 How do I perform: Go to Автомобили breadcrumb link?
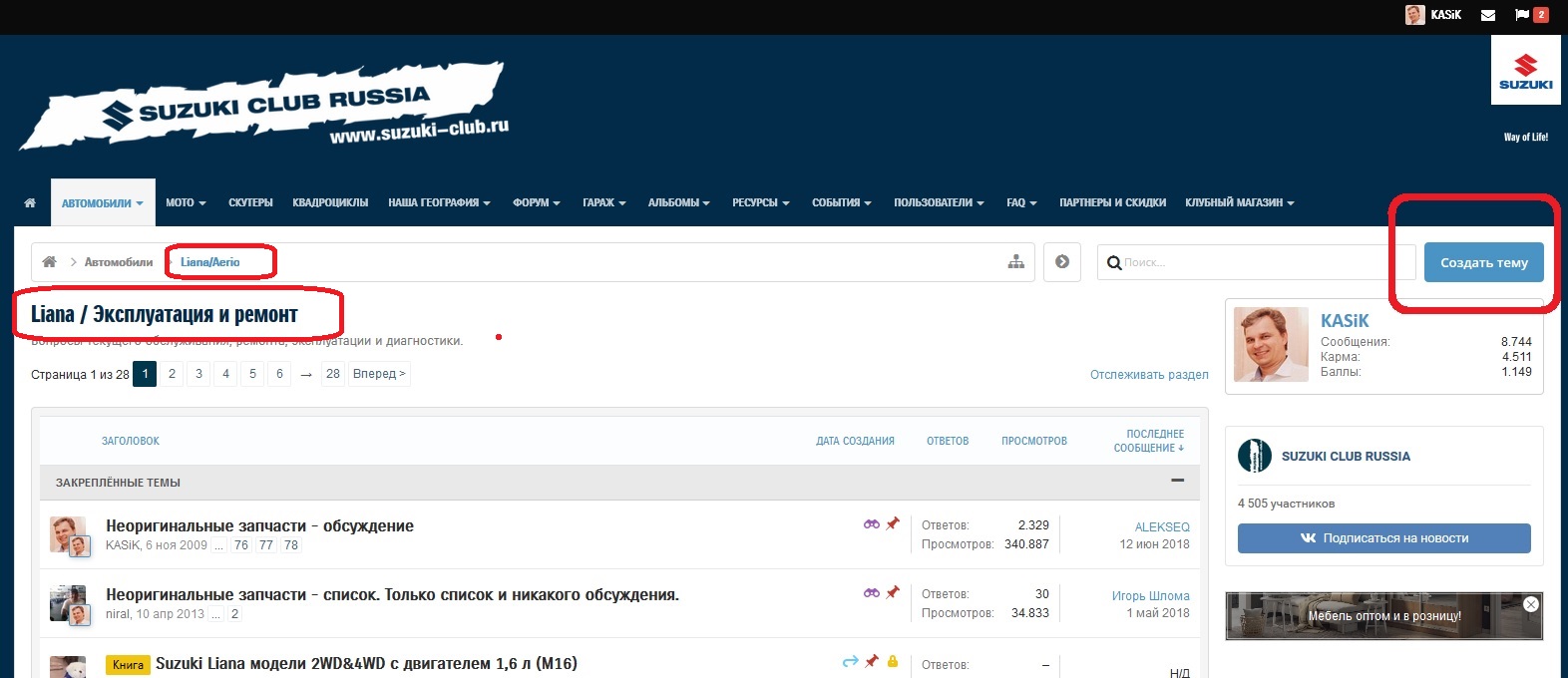[119, 262]
